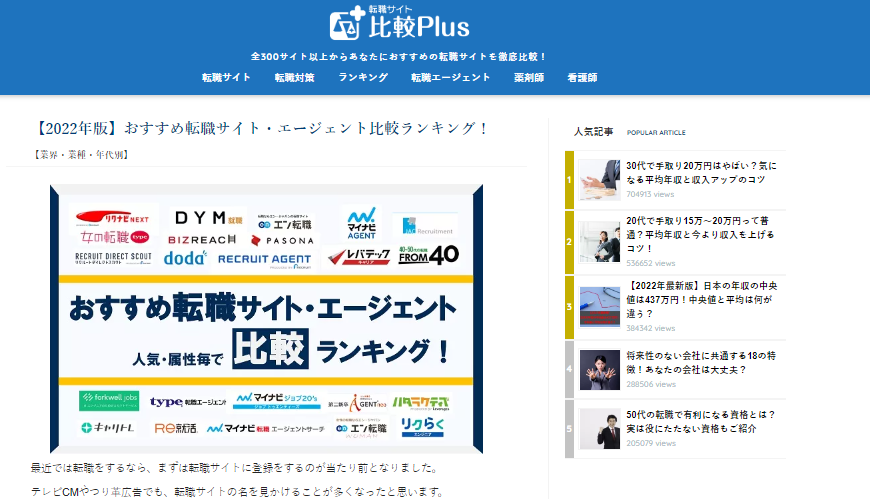
Task: Click the 704913 views count
Action: (x=650, y=194)
